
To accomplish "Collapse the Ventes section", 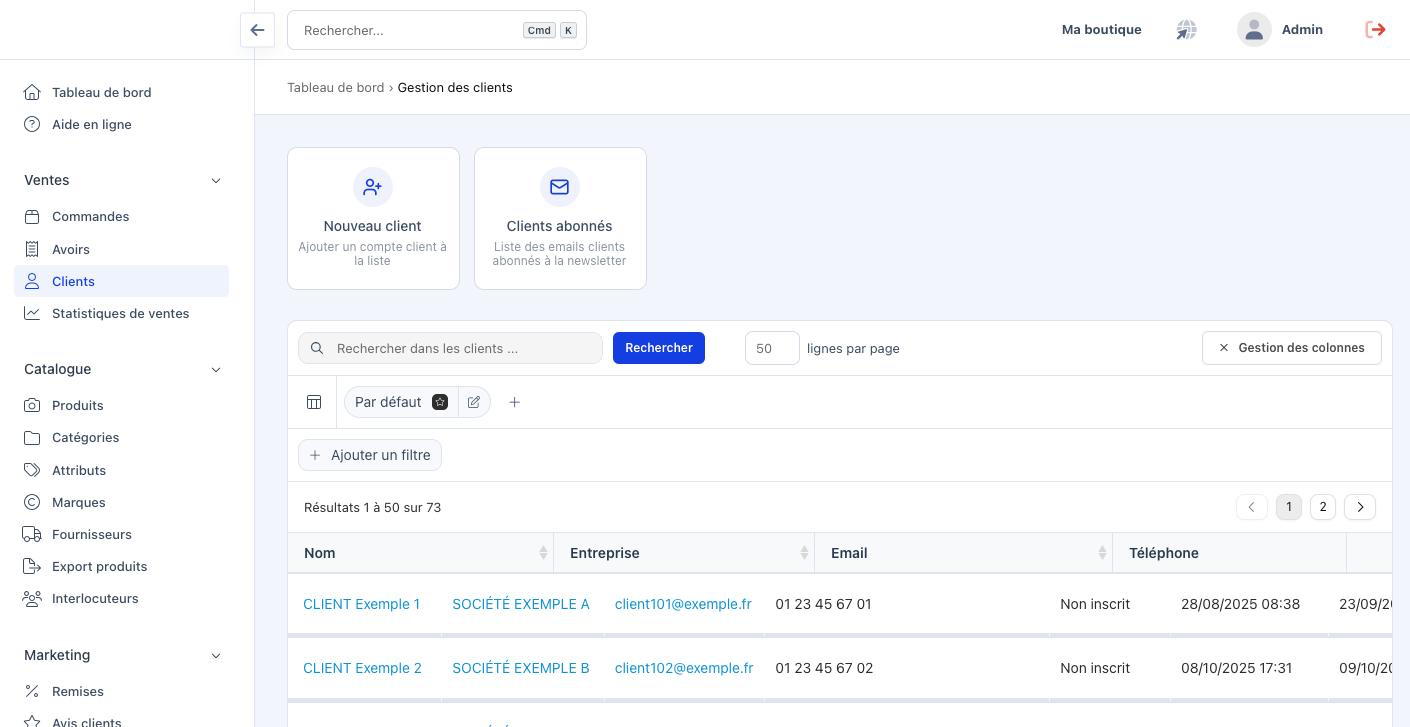I will [x=216, y=180].
